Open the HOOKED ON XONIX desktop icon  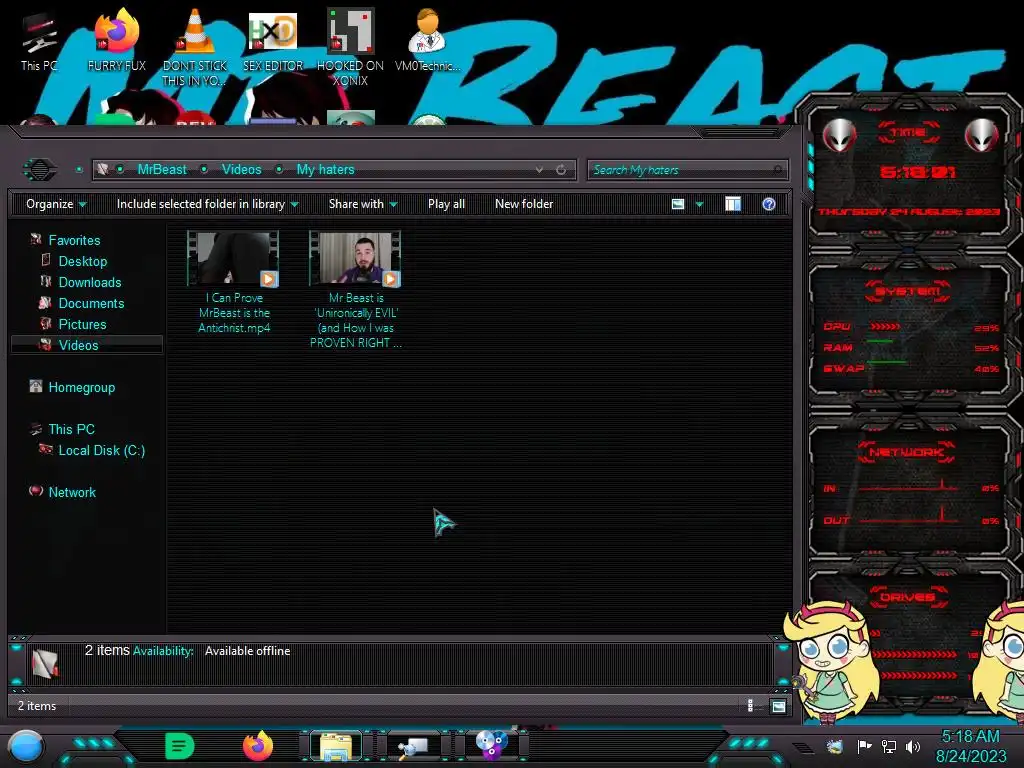[x=350, y=47]
